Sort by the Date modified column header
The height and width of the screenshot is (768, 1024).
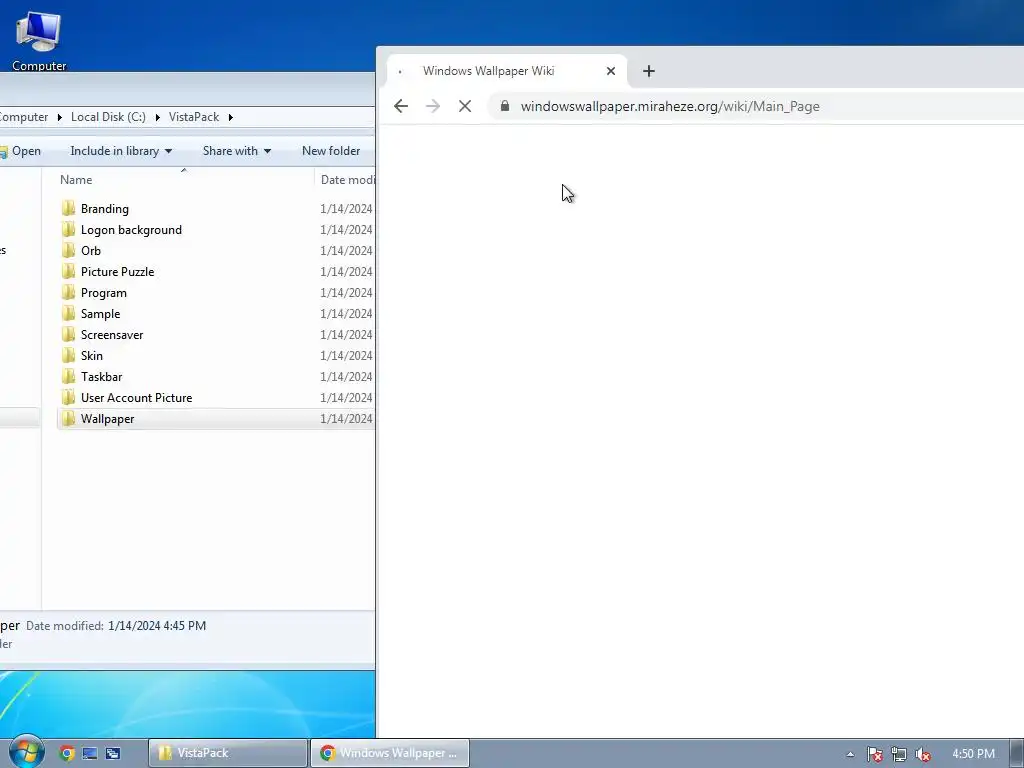pos(347,180)
